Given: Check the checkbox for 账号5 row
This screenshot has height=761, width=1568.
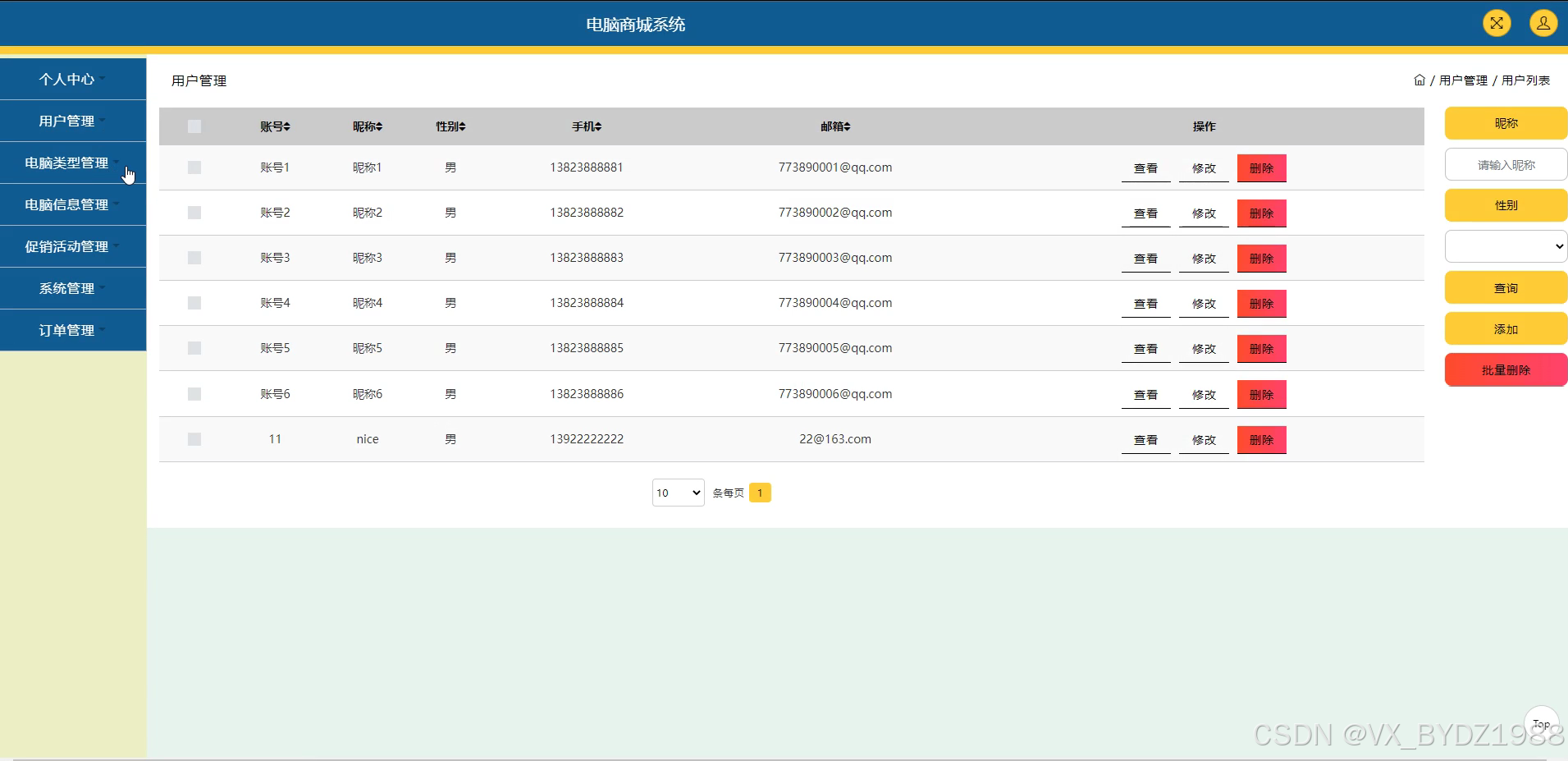Looking at the screenshot, I should coord(194,348).
